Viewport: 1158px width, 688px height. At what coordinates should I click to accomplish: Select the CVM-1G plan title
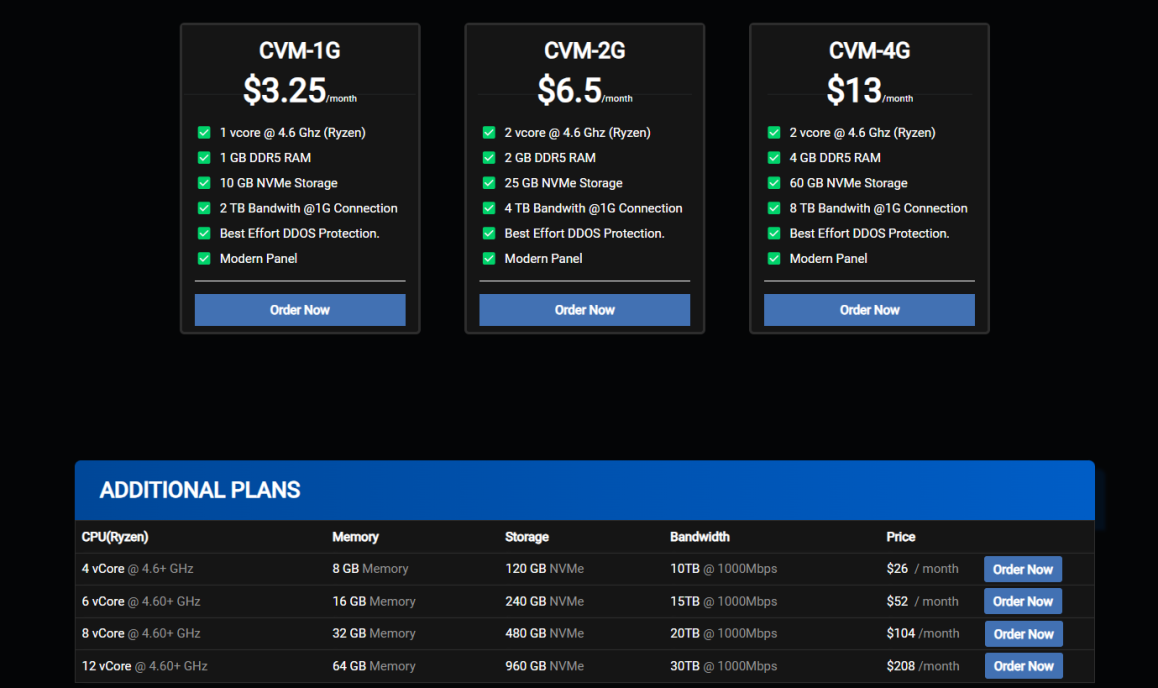coord(300,50)
